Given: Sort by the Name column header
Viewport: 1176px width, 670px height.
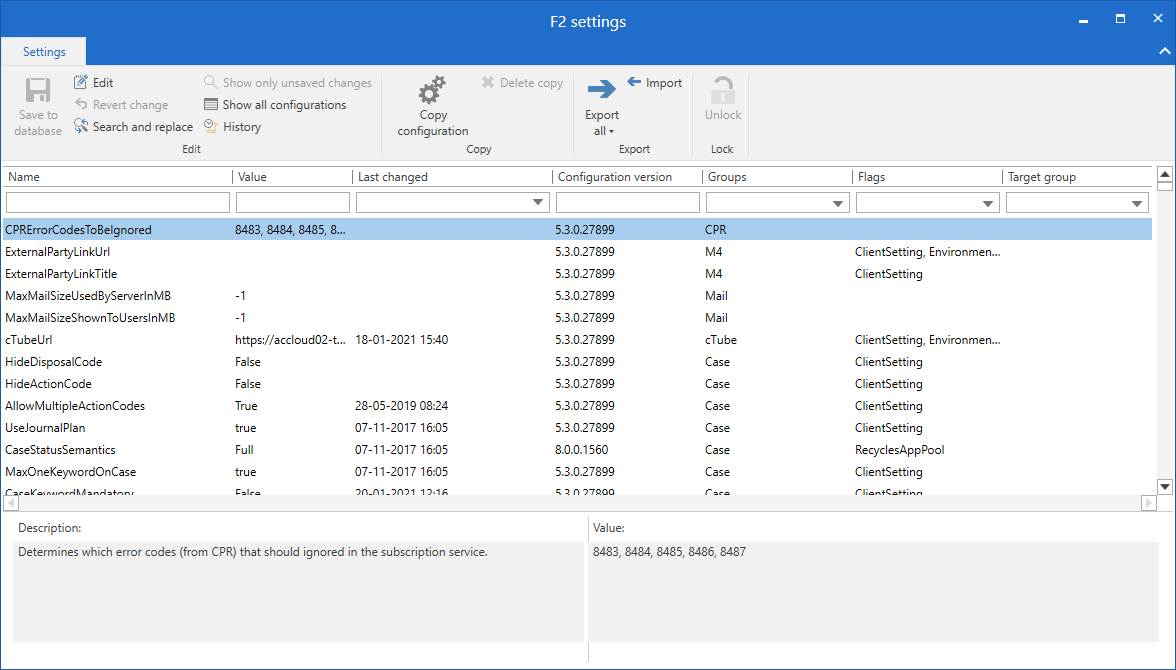Looking at the screenshot, I should 24,177.
